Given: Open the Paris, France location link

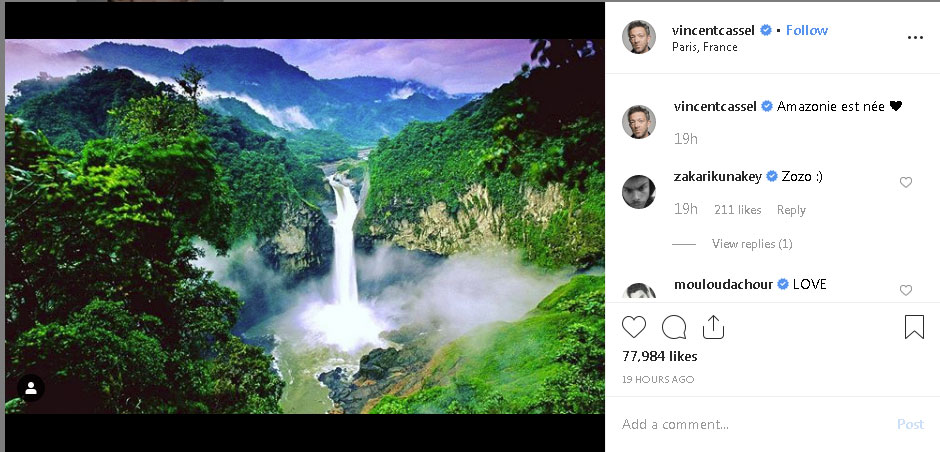Looking at the screenshot, I should click(704, 47).
